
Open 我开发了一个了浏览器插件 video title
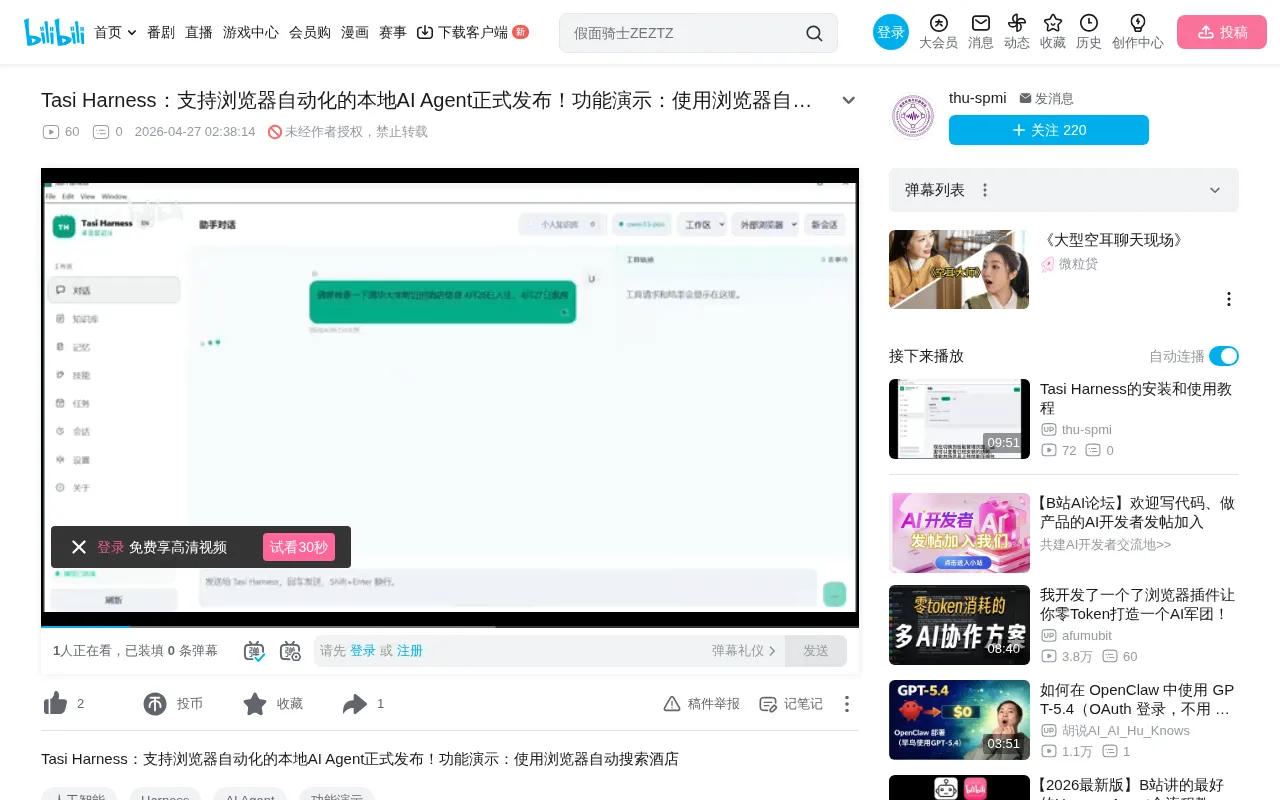pos(1137,604)
